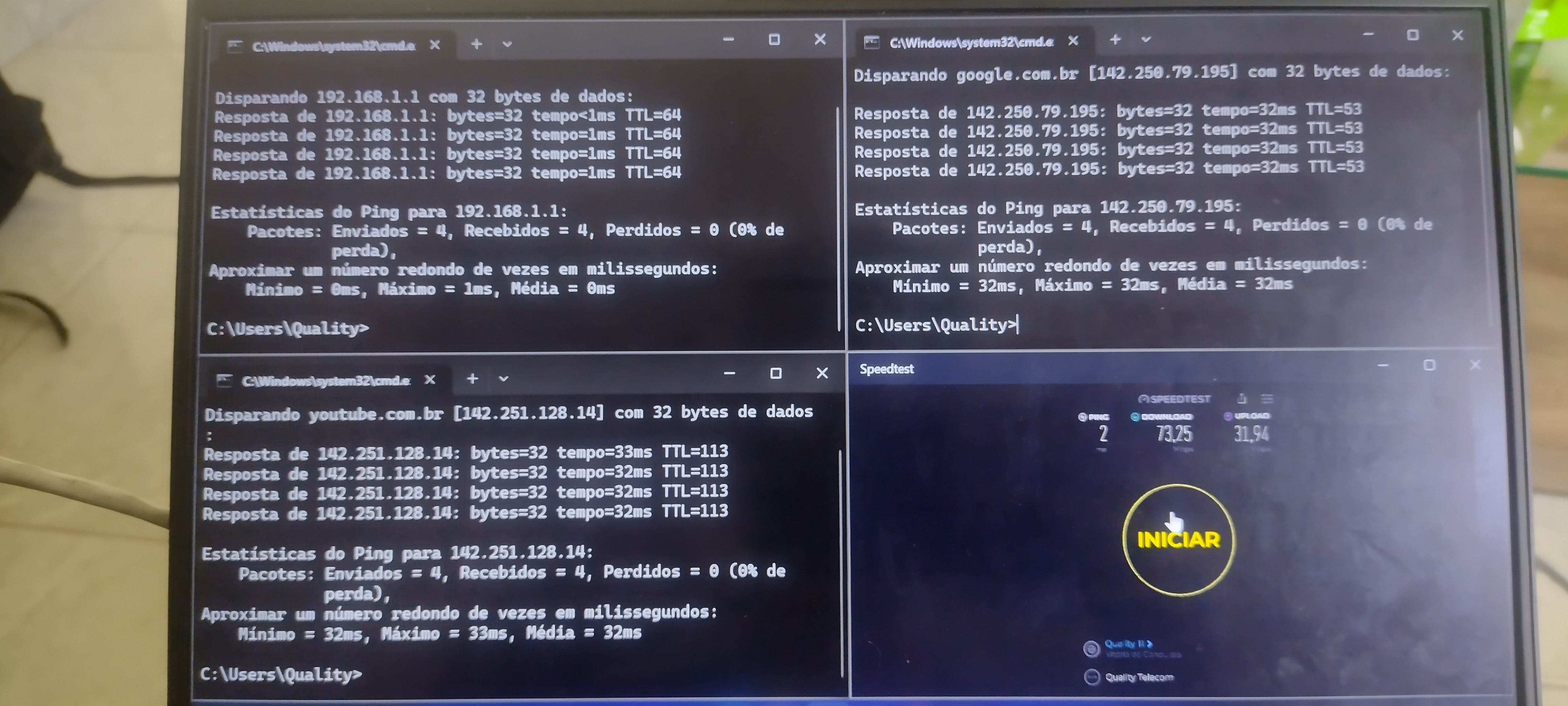Open Speedtest hamburger settings menu

pos(1267,398)
